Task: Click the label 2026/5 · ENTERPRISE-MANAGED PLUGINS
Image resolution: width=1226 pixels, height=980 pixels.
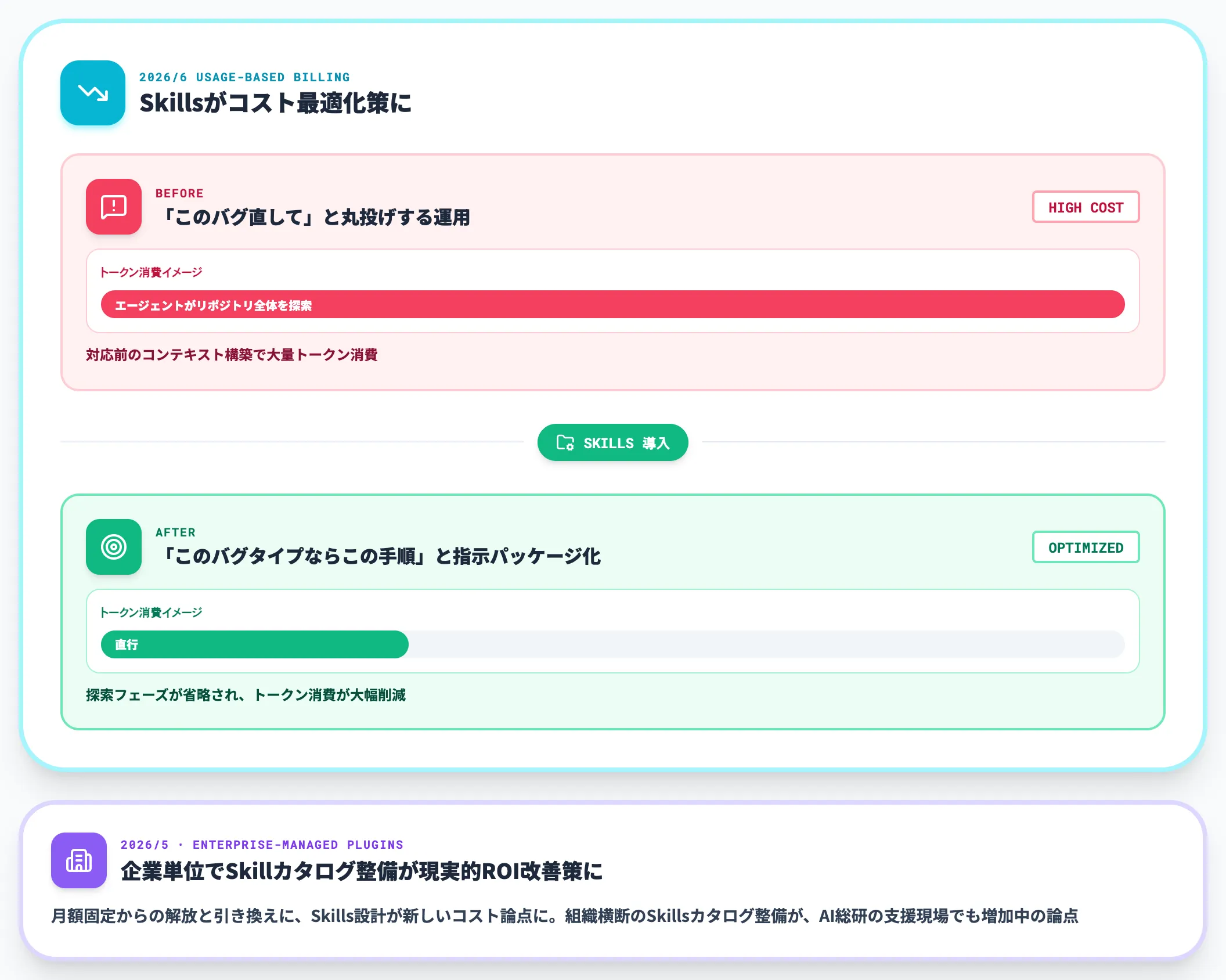Action: (x=262, y=845)
